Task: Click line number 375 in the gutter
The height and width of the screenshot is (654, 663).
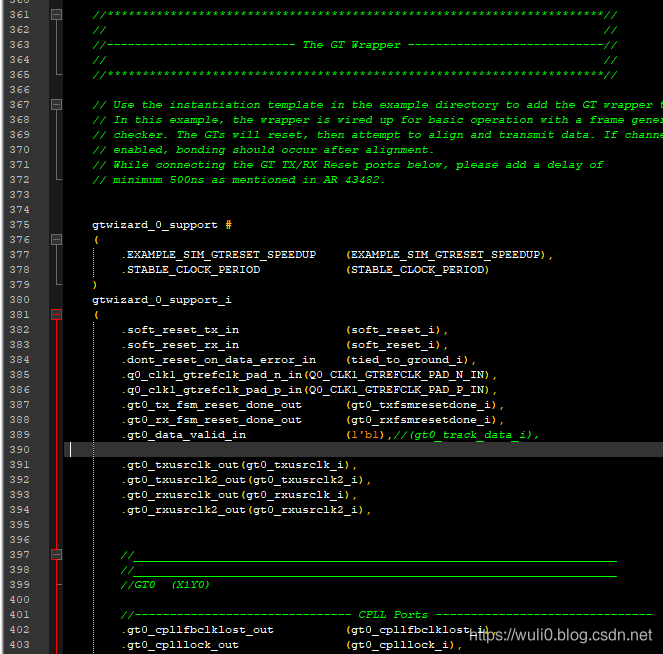Action: pos(19,225)
